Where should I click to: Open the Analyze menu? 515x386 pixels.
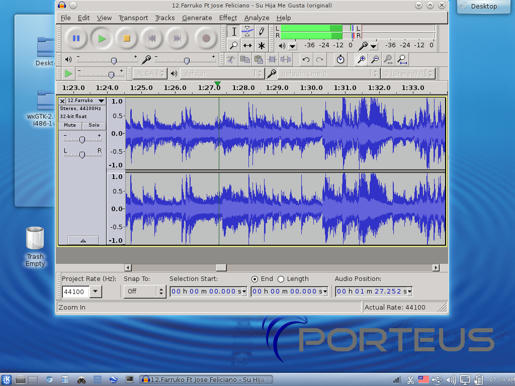(257, 18)
